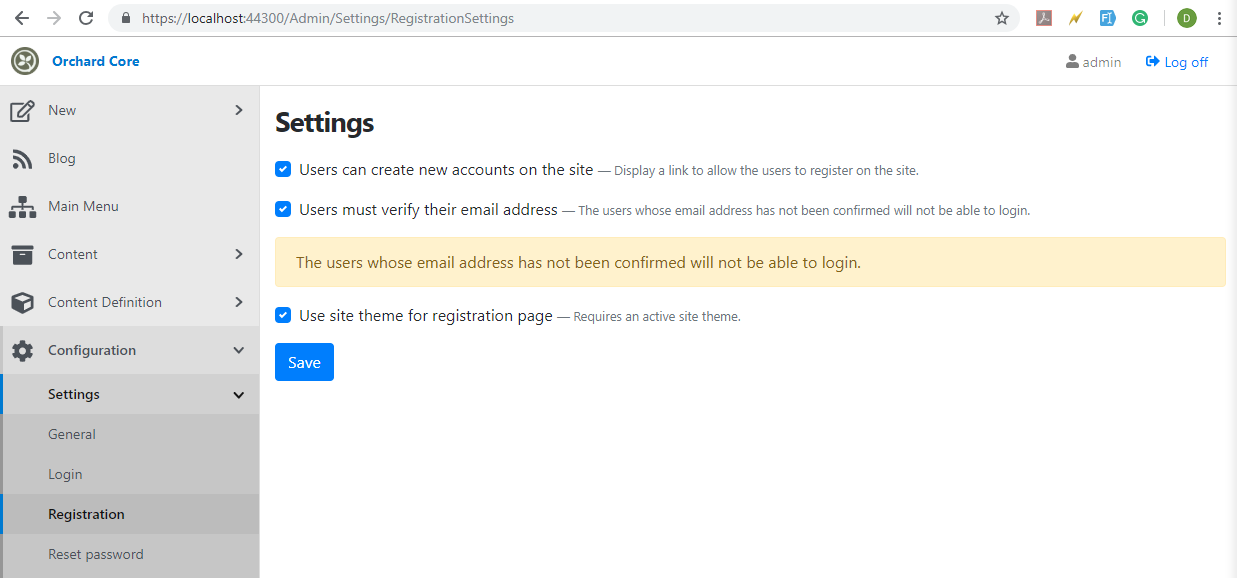Click the New edit-pencil icon in sidebar

22,110
